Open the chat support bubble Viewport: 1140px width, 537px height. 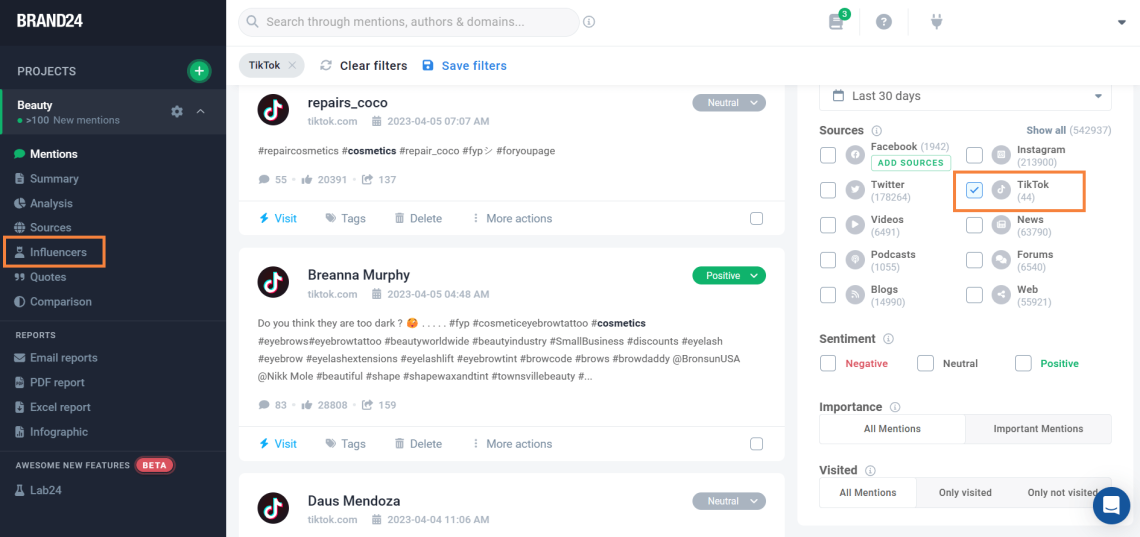click(x=1111, y=505)
